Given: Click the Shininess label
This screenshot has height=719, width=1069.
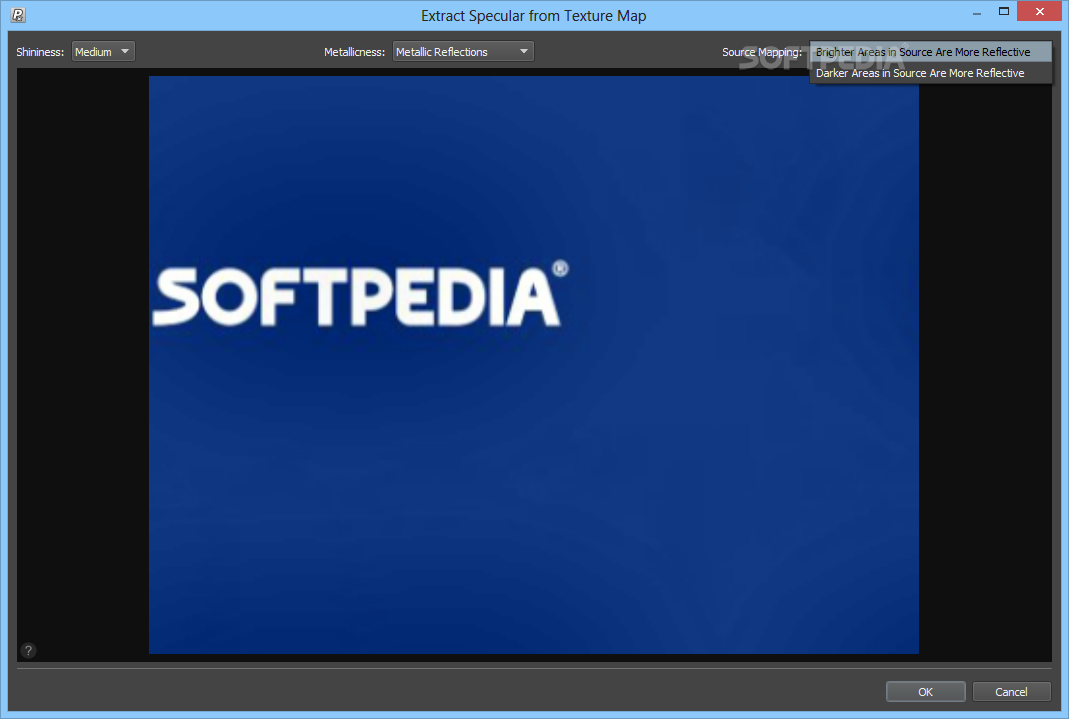Looking at the screenshot, I should click(x=40, y=52).
